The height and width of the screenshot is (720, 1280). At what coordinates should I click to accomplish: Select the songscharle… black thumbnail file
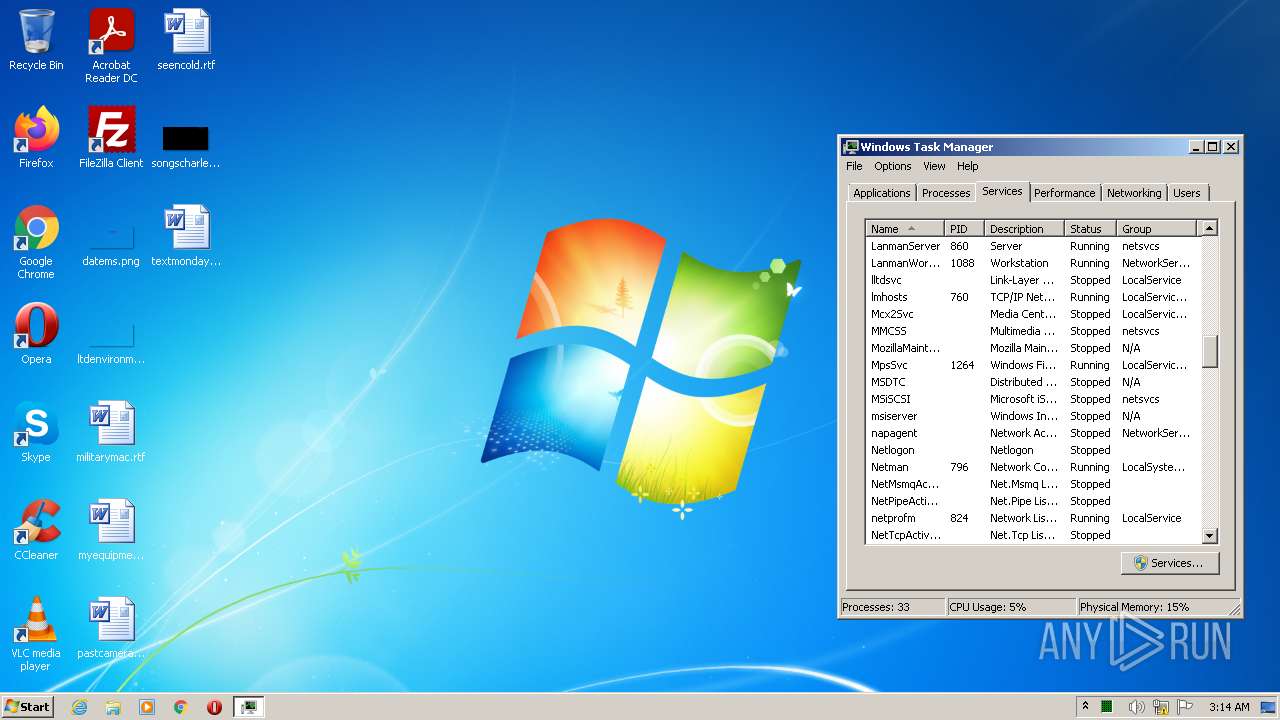click(186, 146)
